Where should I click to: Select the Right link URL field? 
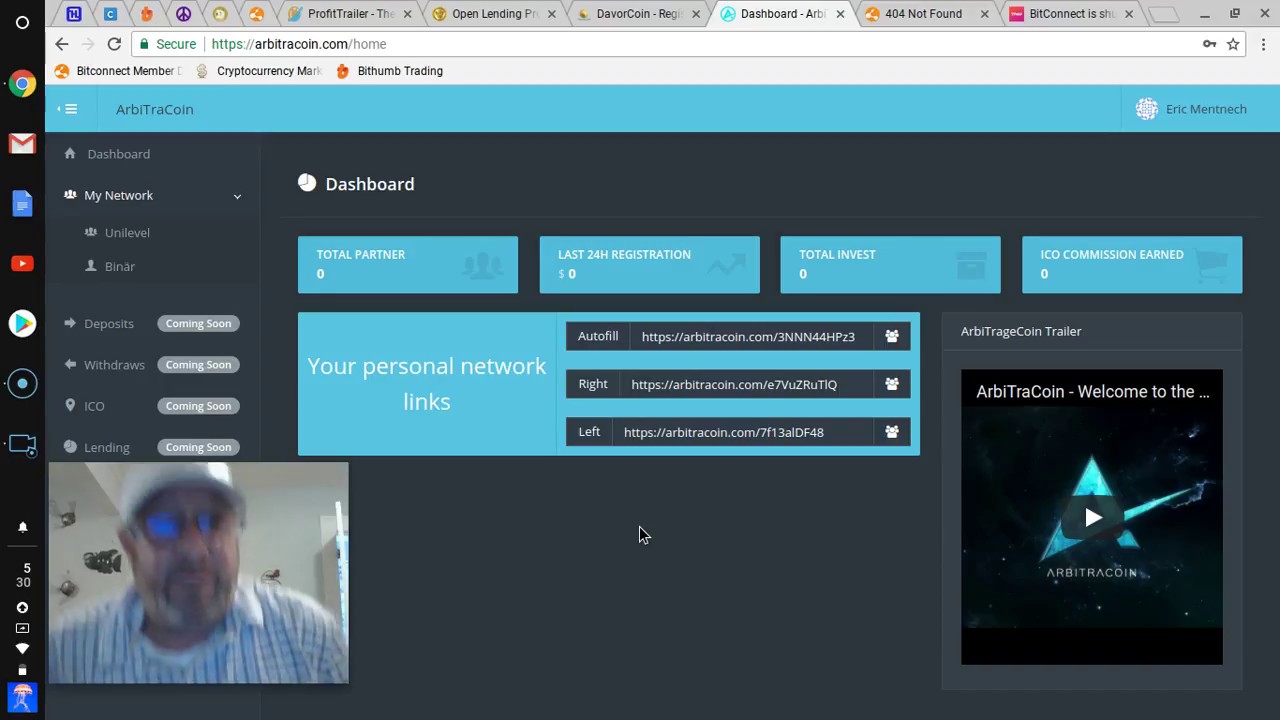click(x=746, y=384)
